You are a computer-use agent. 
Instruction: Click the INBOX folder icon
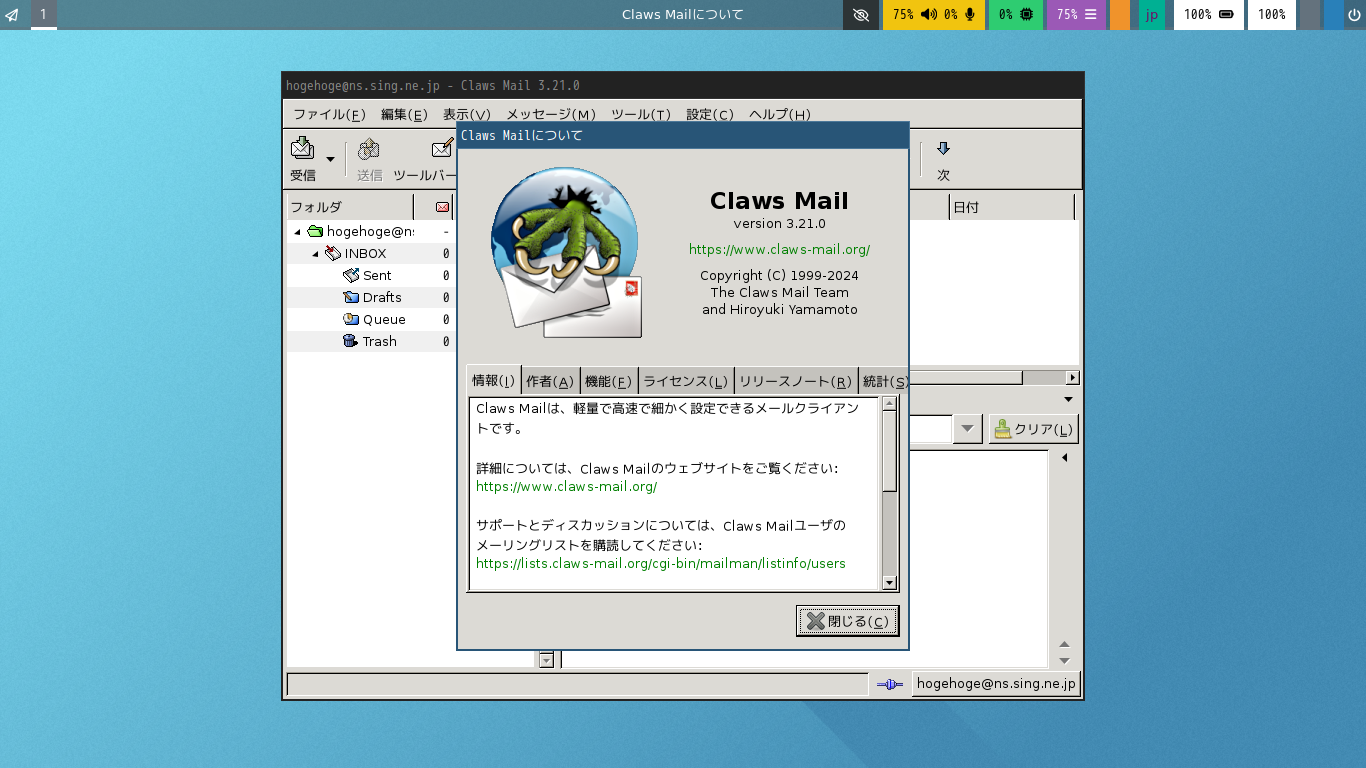[x=333, y=254]
